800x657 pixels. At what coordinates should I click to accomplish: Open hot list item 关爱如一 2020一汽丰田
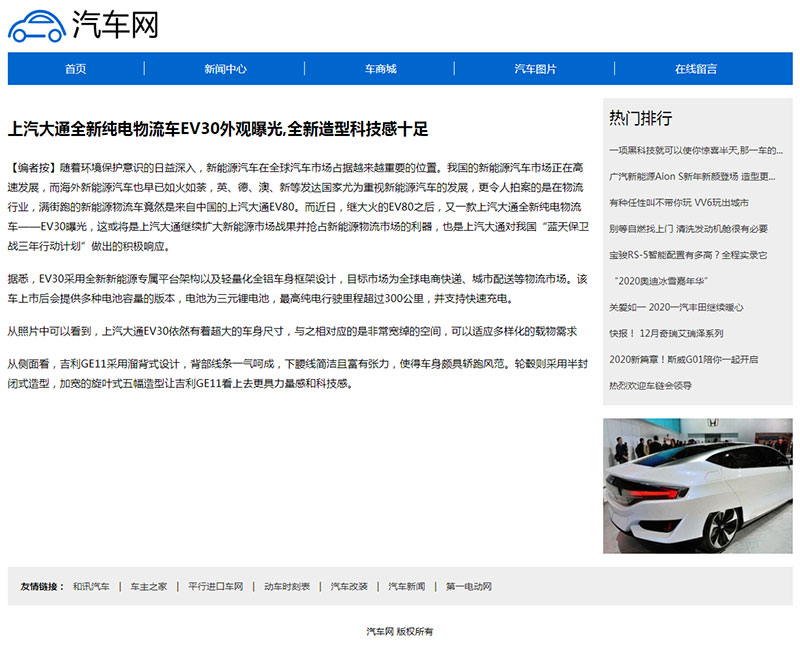click(676, 307)
